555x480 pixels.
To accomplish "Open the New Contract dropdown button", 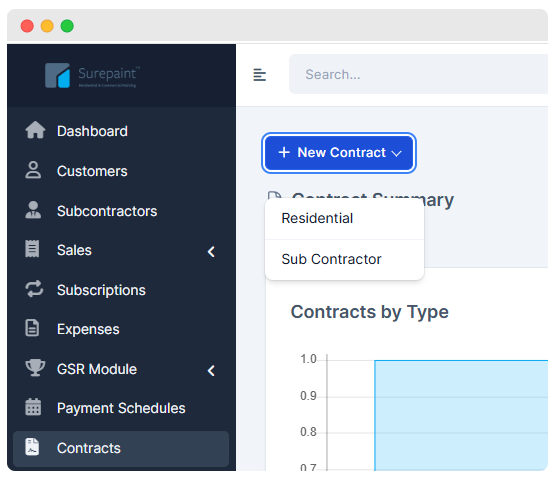I will pyautogui.click(x=339, y=153).
